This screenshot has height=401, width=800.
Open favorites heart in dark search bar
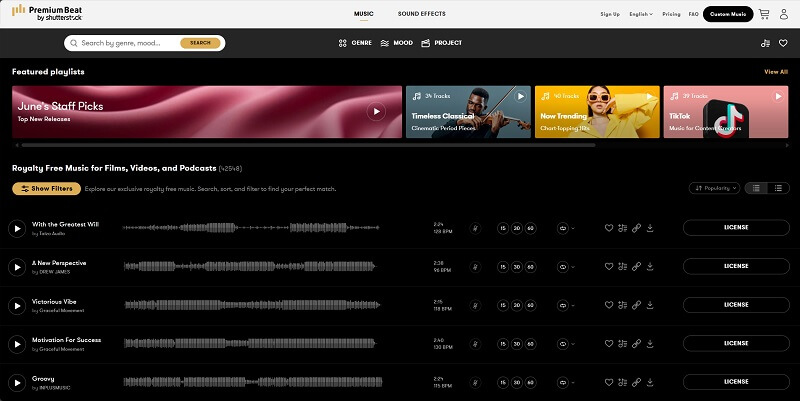(783, 43)
